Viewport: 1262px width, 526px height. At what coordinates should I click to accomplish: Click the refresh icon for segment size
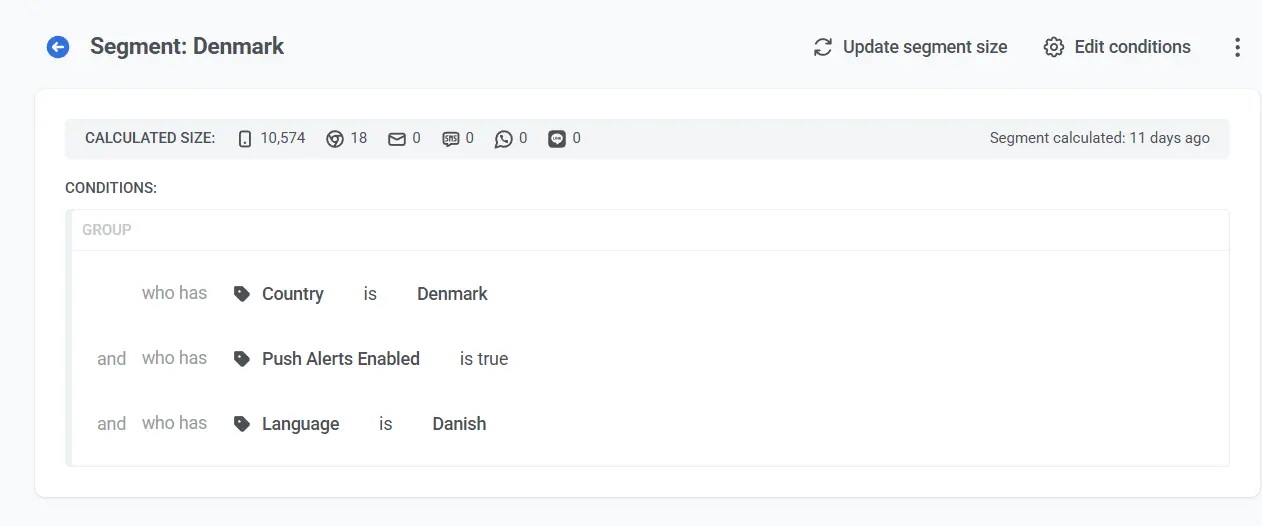823,47
